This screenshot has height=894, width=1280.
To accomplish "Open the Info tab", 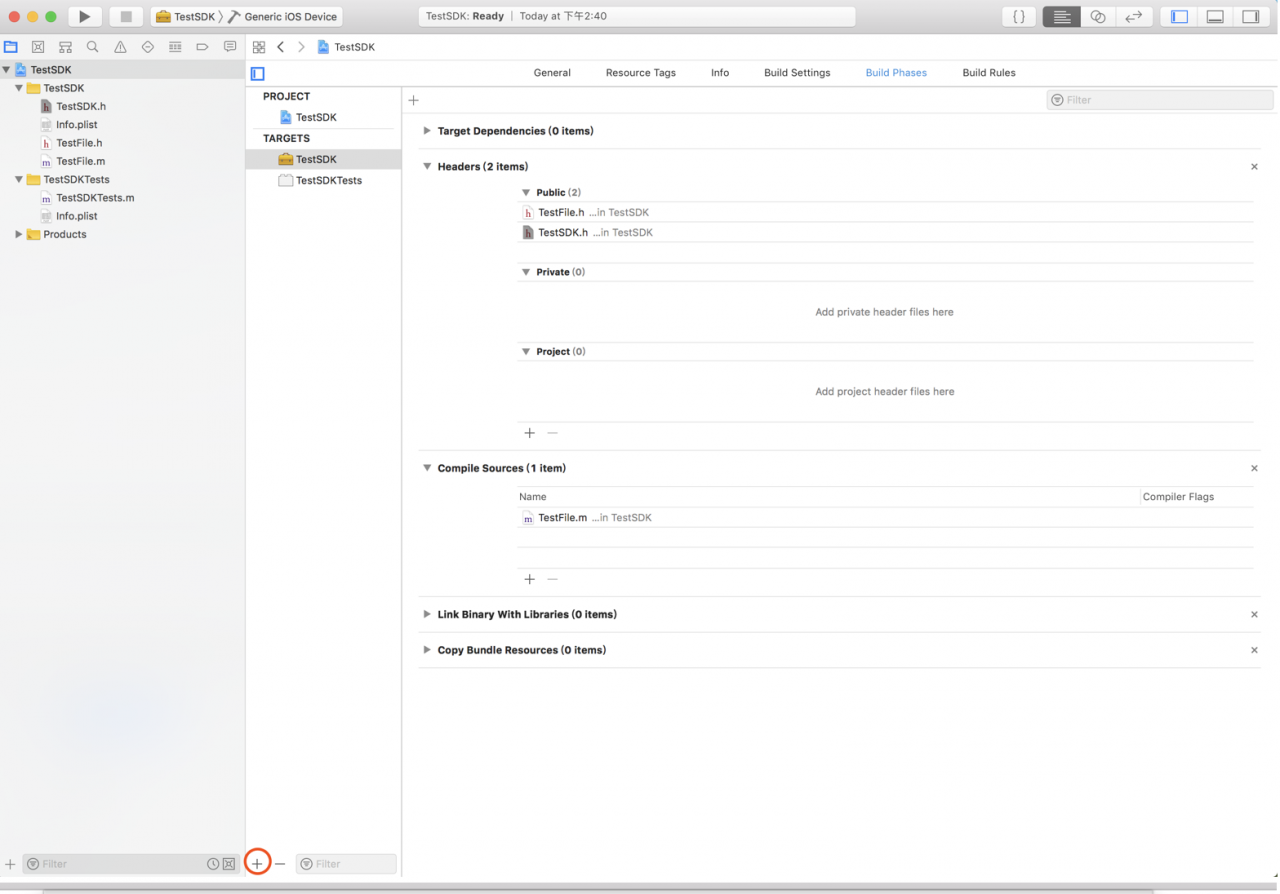I will 720,73.
